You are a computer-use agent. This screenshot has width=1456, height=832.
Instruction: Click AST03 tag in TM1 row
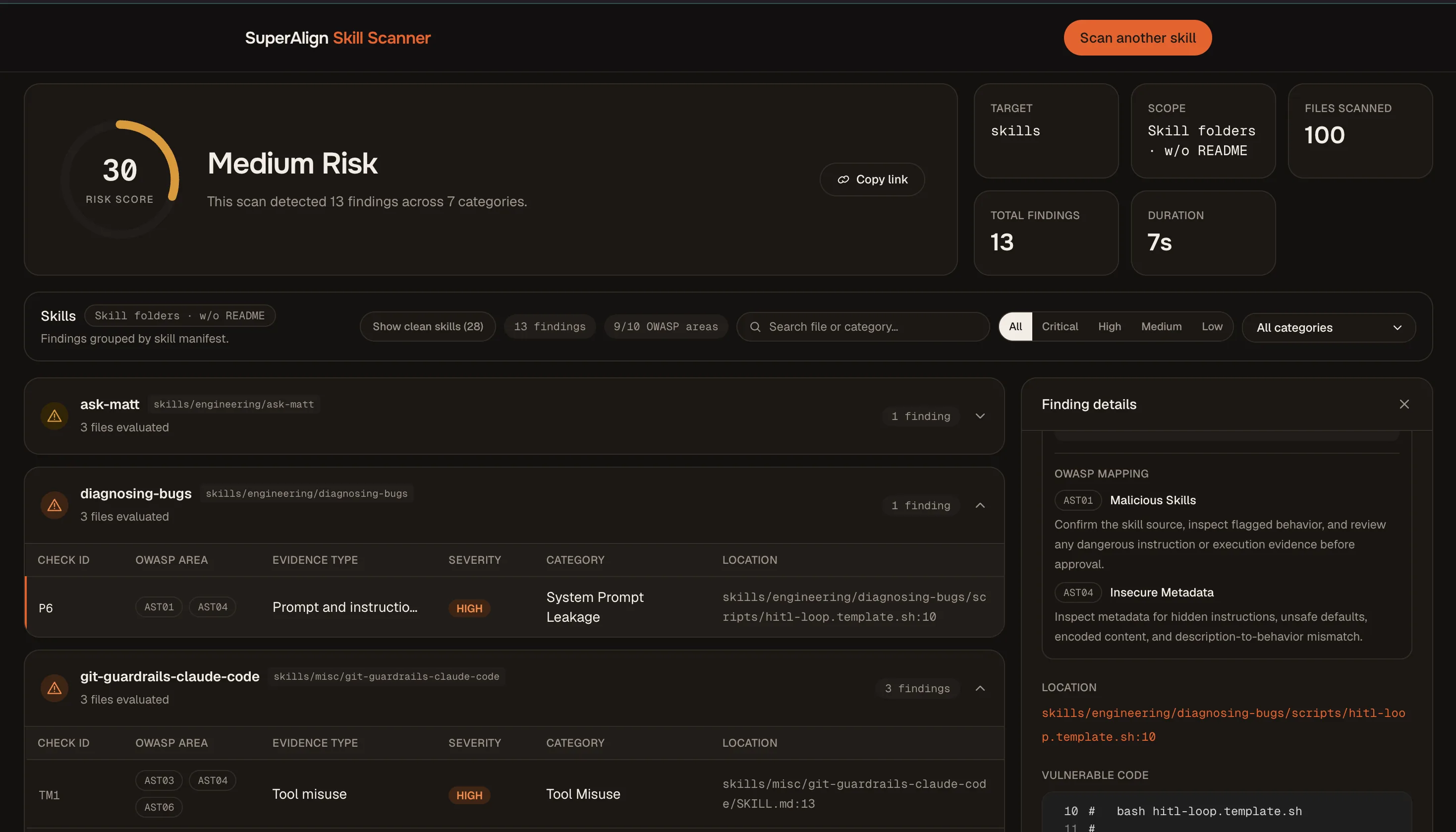(159, 780)
